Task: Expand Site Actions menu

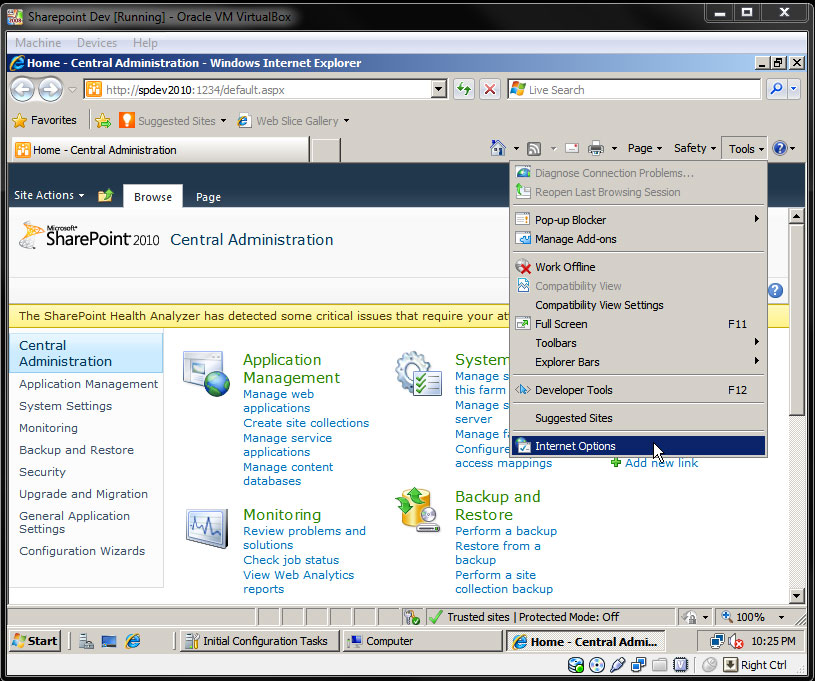Action: [49, 195]
